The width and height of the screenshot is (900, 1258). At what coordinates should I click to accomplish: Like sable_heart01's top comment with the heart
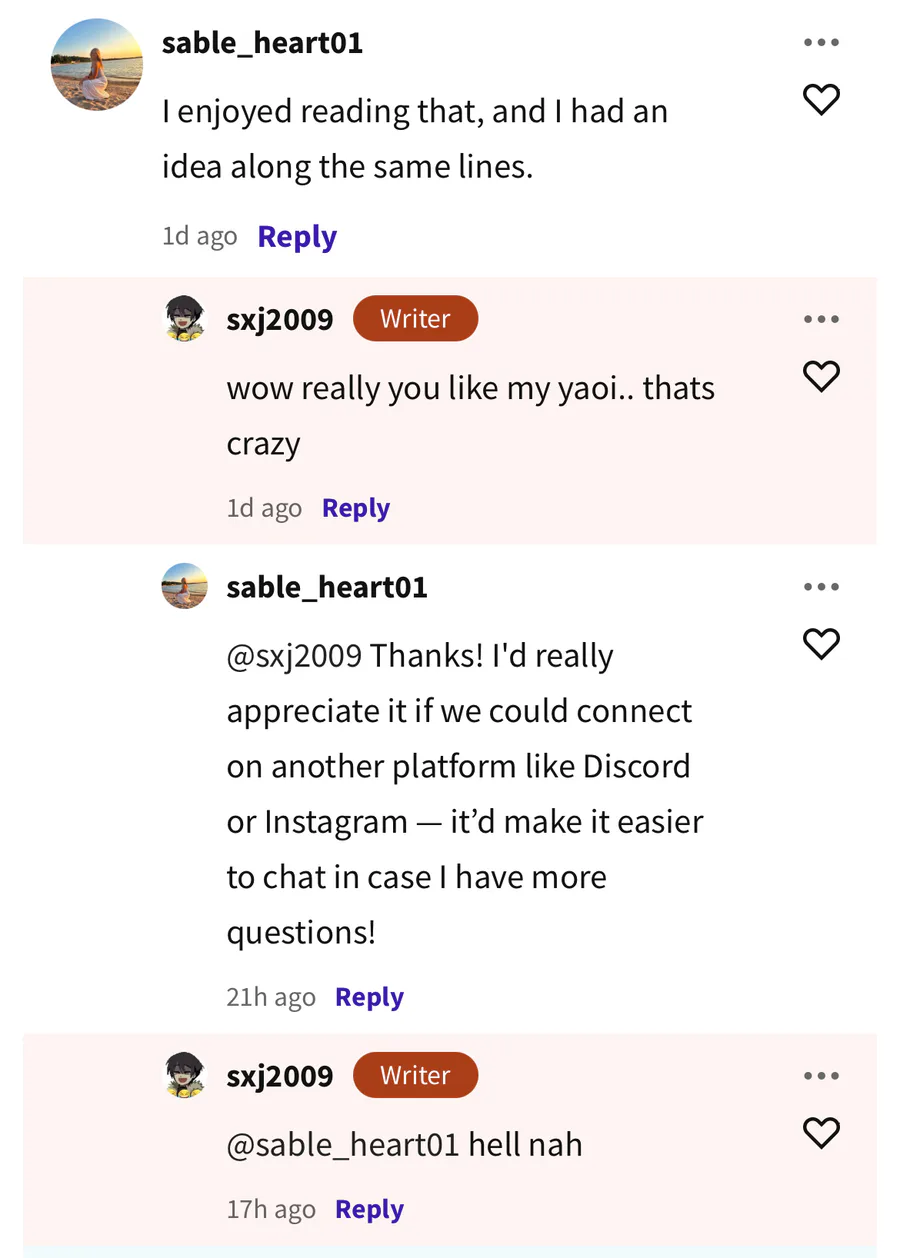tap(821, 99)
